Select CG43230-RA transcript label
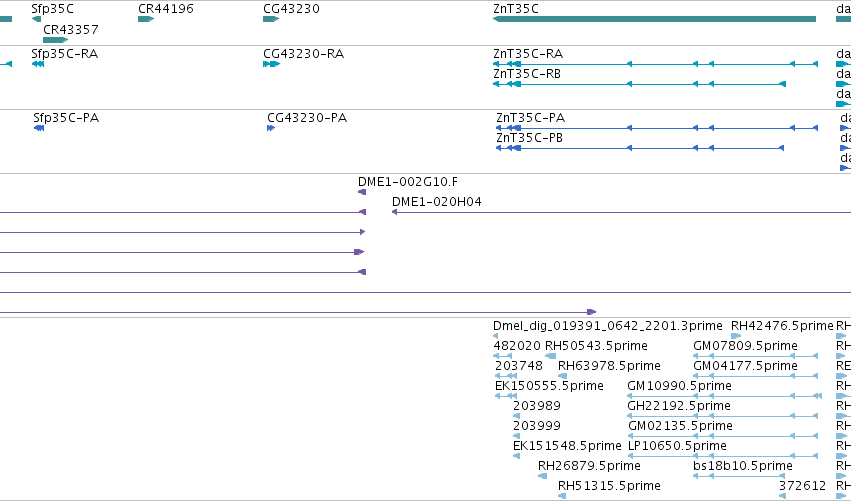 [303, 54]
